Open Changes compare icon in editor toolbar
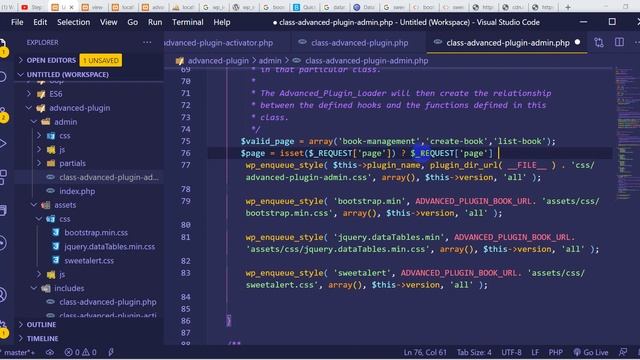The height and width of the screenshot is (360, 640). click(x=599, y=42)
